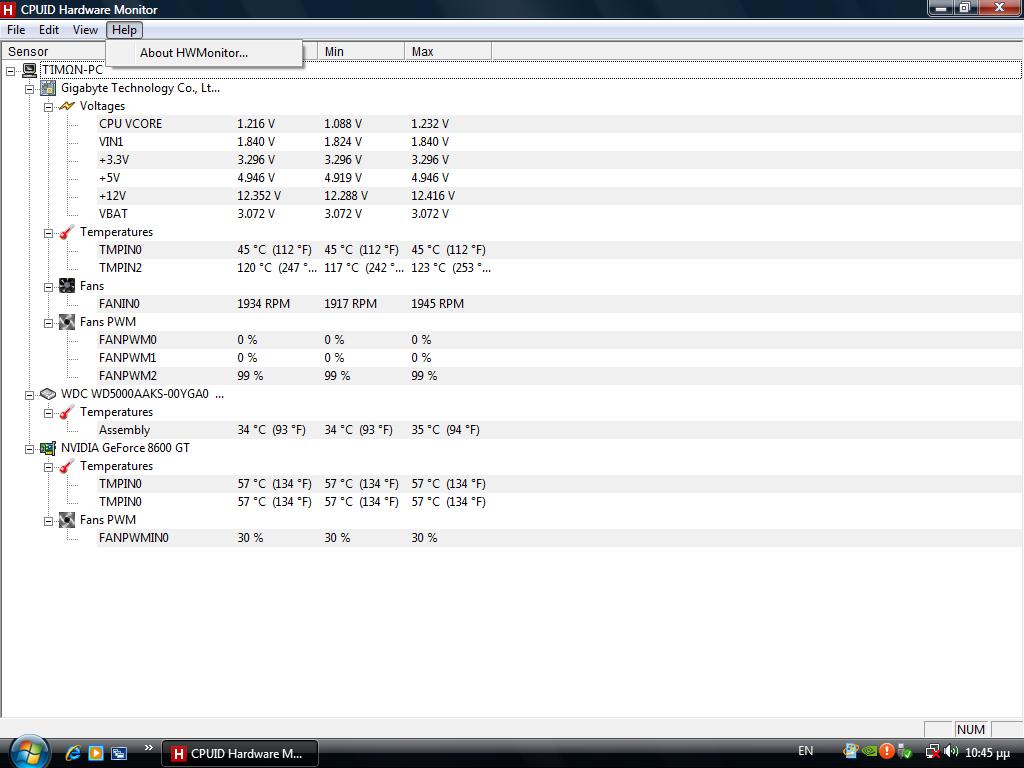Launch Internet Explorer from Quick Launch
The width and height of the screenshot is (1024, 768).
coord(73,753)
